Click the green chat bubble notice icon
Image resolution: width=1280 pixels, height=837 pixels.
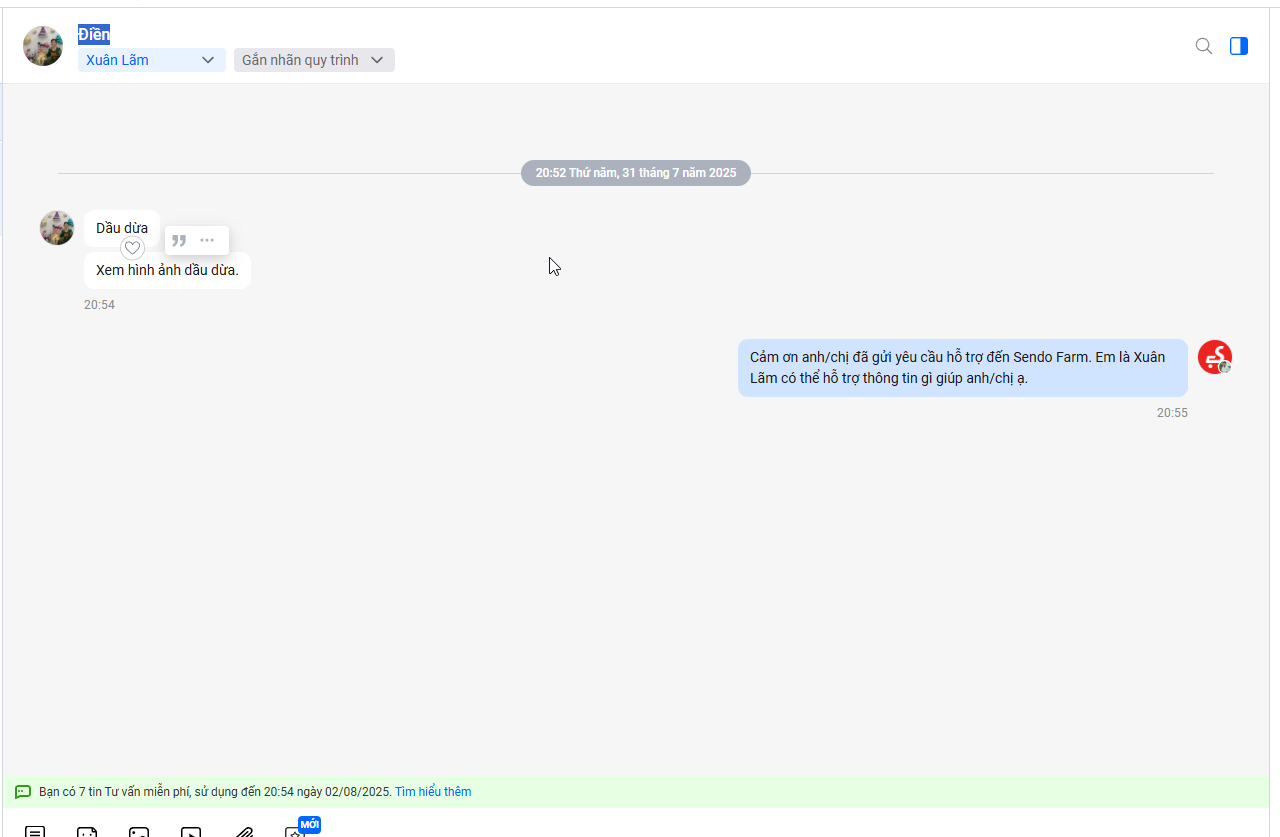(x=23, y=792)
